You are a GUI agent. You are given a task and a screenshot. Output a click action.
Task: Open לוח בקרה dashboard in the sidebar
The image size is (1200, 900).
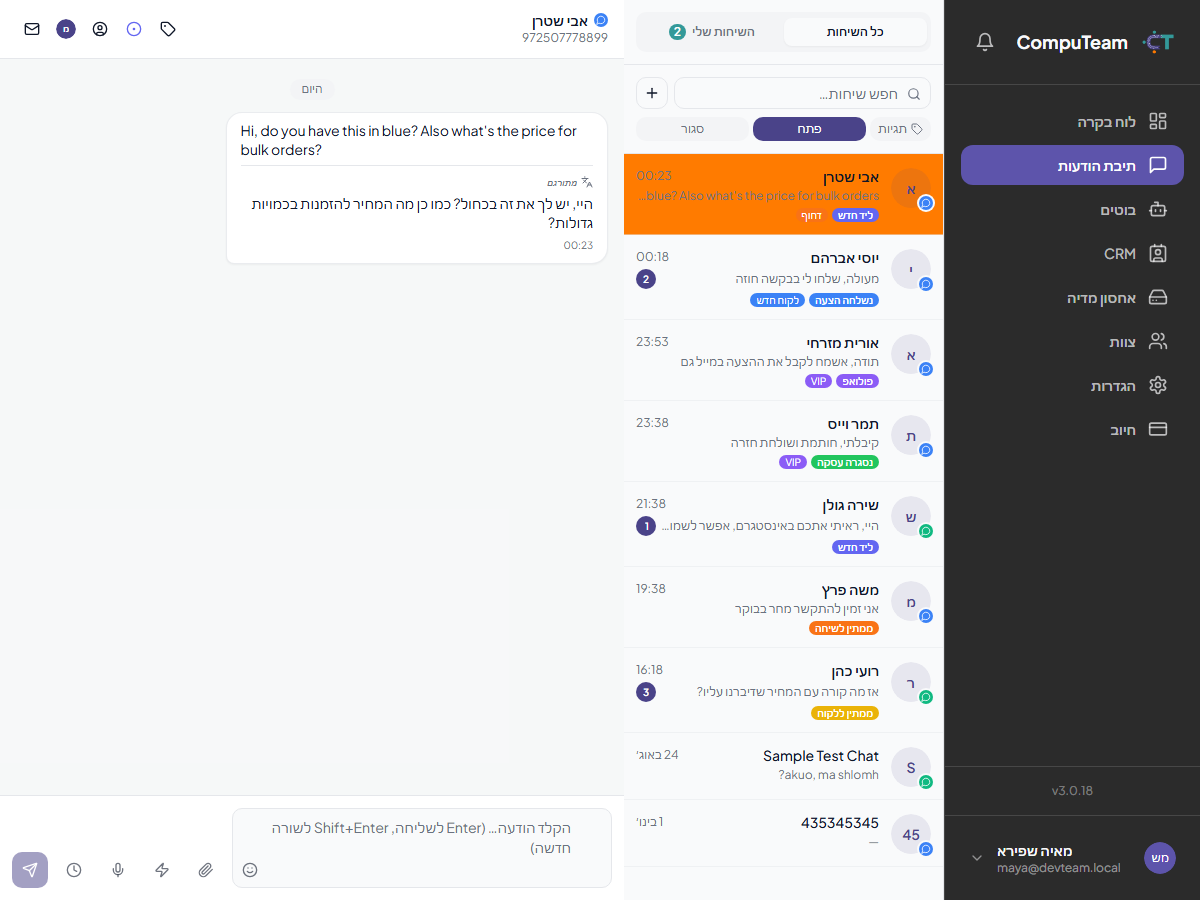pos(1072,122)
